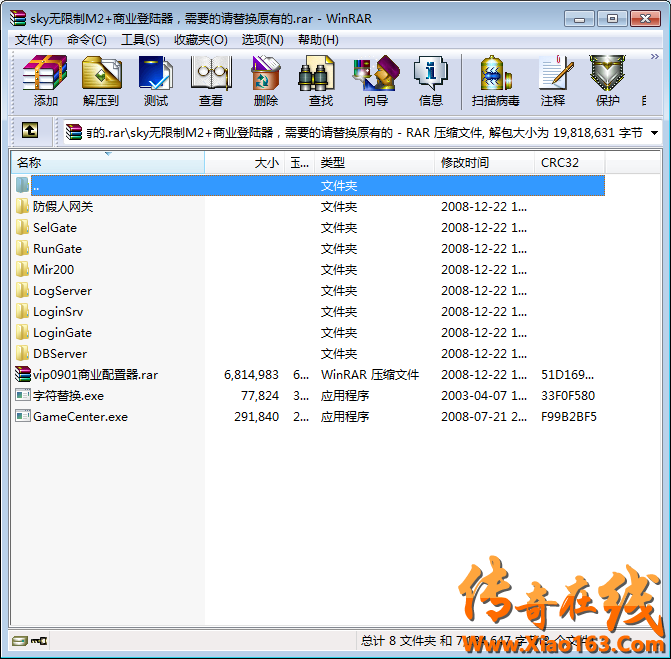
Task: Click the address bar archive icon
Action: point(74,132)
